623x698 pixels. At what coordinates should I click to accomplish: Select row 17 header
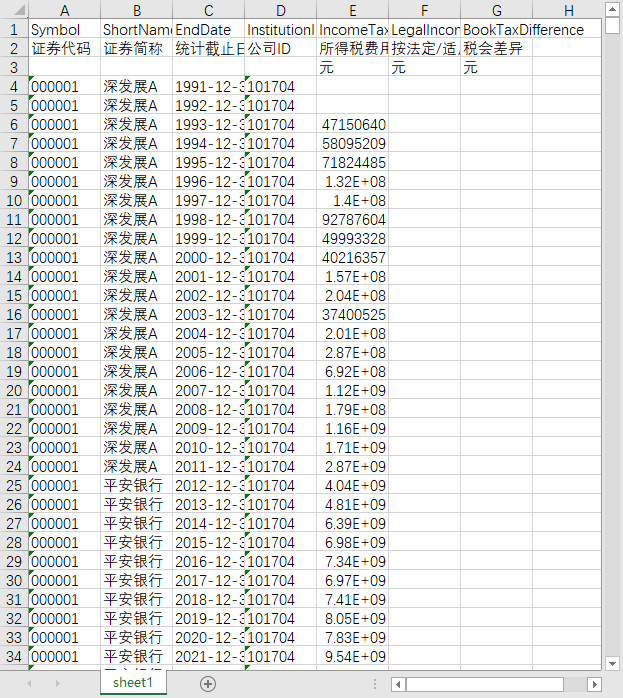point(14,333)
